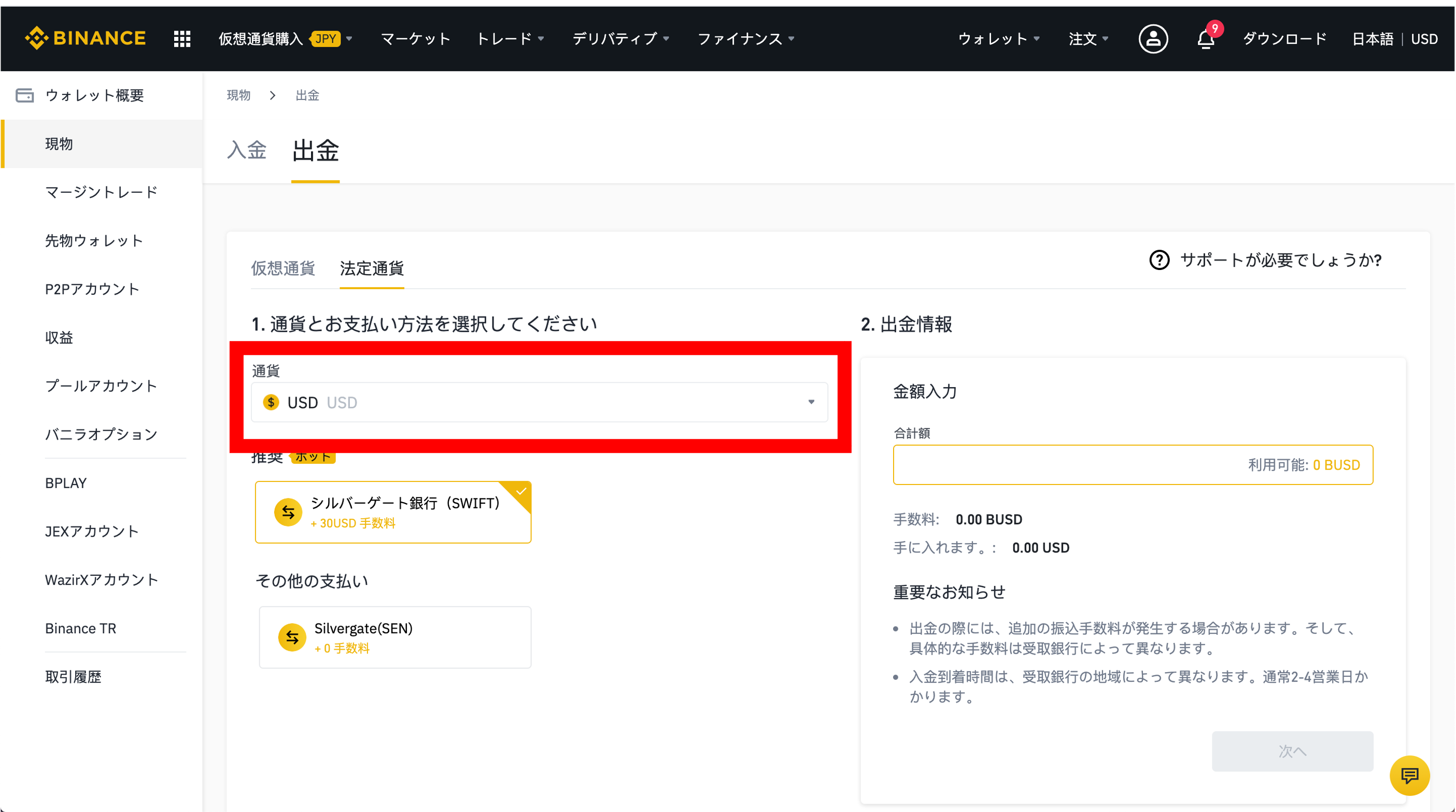Expand the ウォレット menu

999,38
